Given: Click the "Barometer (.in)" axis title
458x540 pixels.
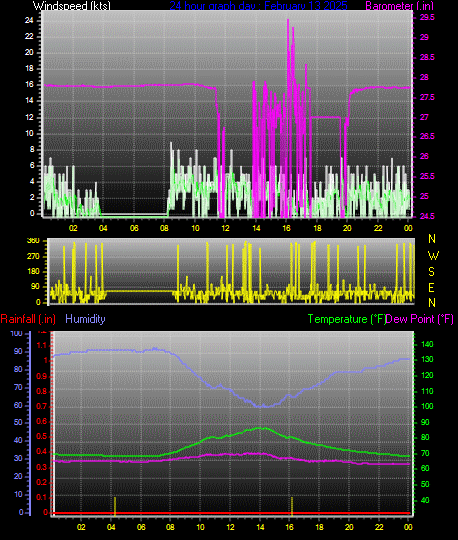Looking at the screenshot, I should (x=399, y=6).
